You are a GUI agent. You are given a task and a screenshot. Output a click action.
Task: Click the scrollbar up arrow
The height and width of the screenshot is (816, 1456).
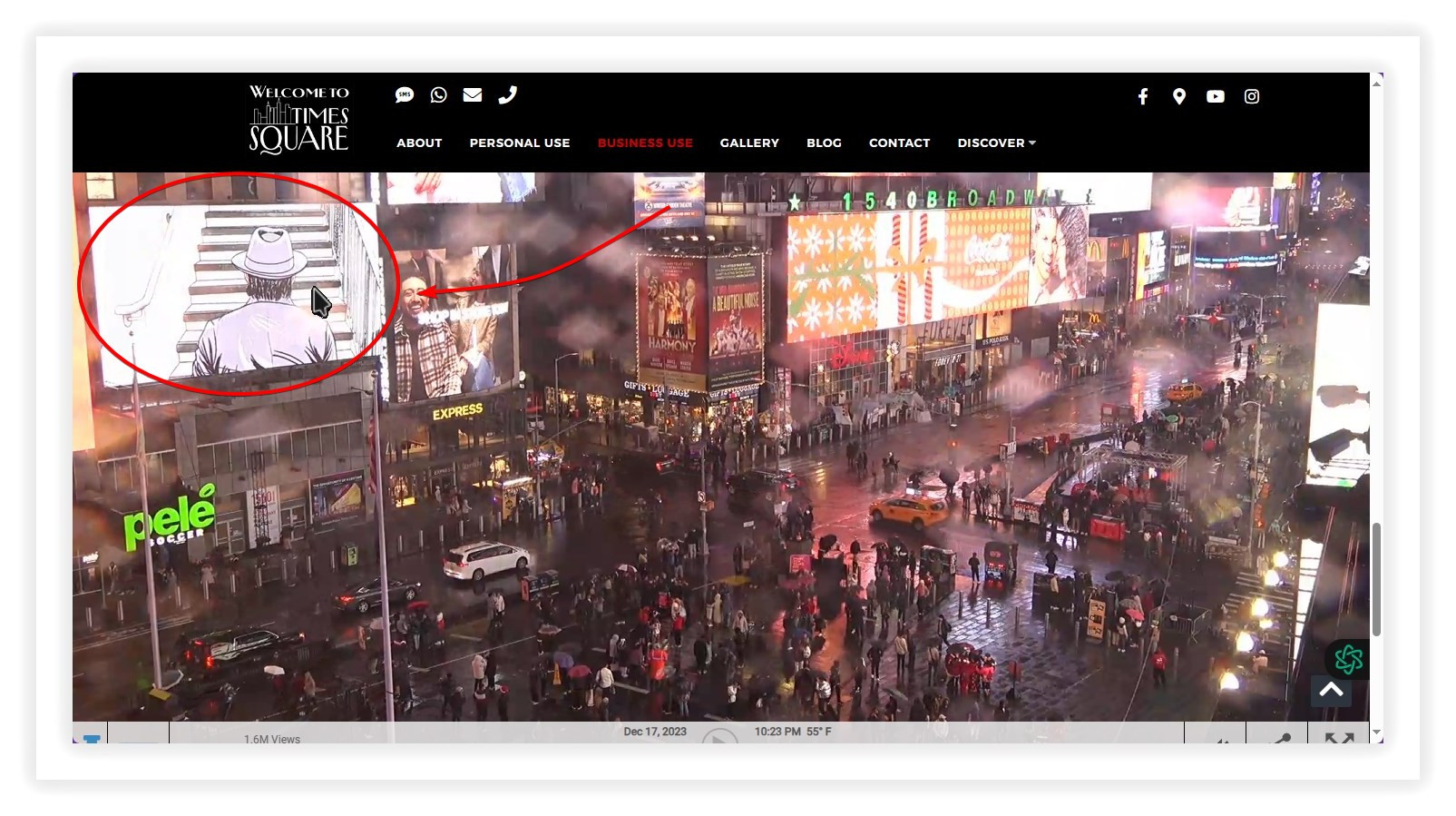point(1376,83)
